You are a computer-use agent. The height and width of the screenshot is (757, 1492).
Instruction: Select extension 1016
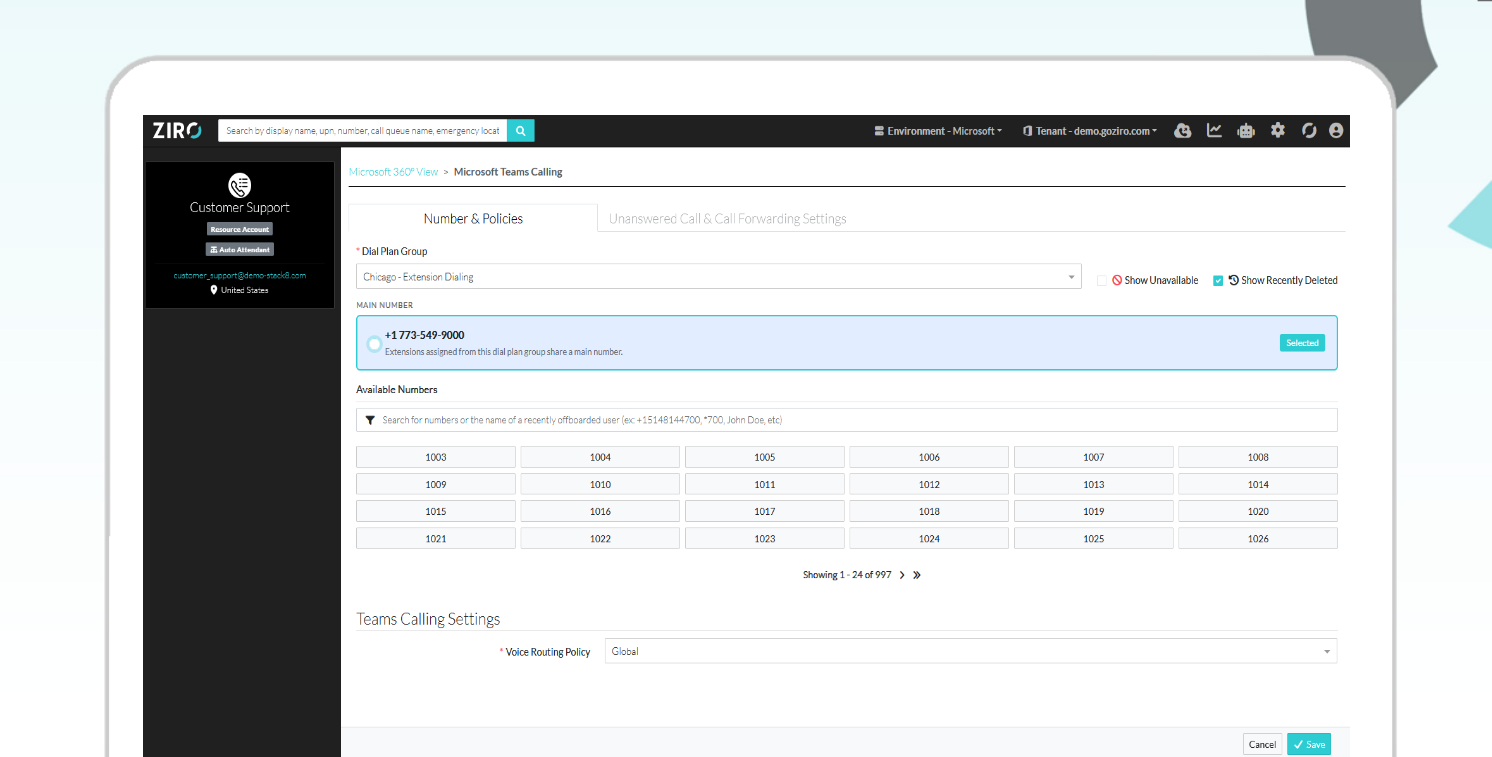600,511
